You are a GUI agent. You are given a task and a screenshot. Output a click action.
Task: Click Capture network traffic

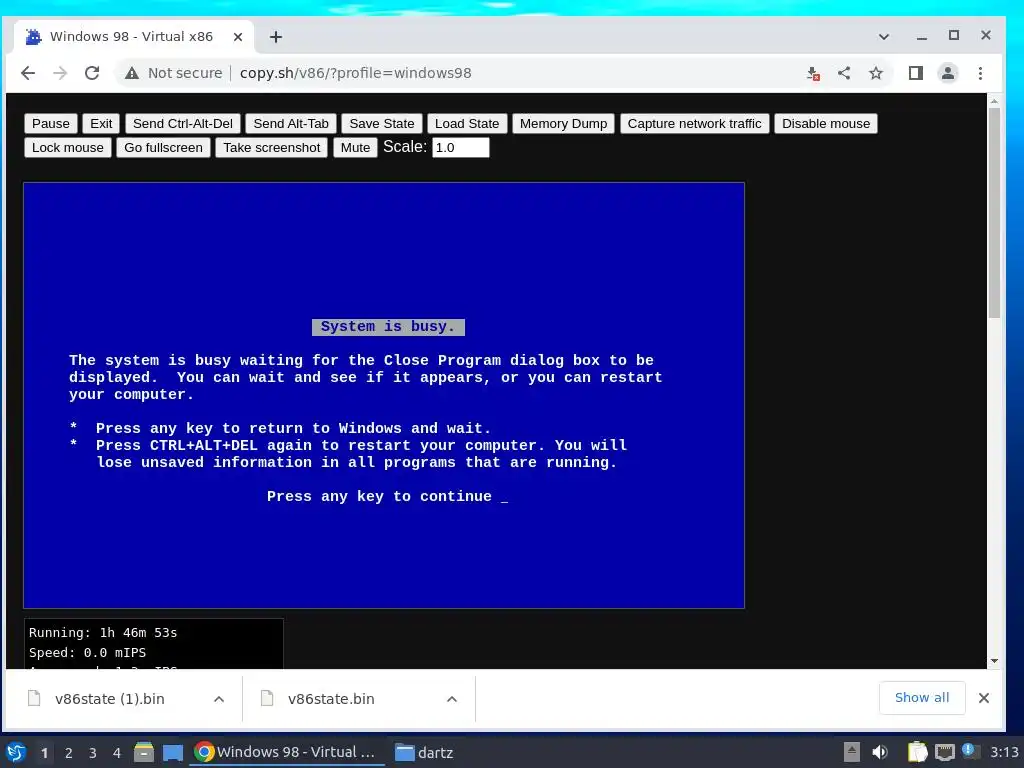click(694, 124)
